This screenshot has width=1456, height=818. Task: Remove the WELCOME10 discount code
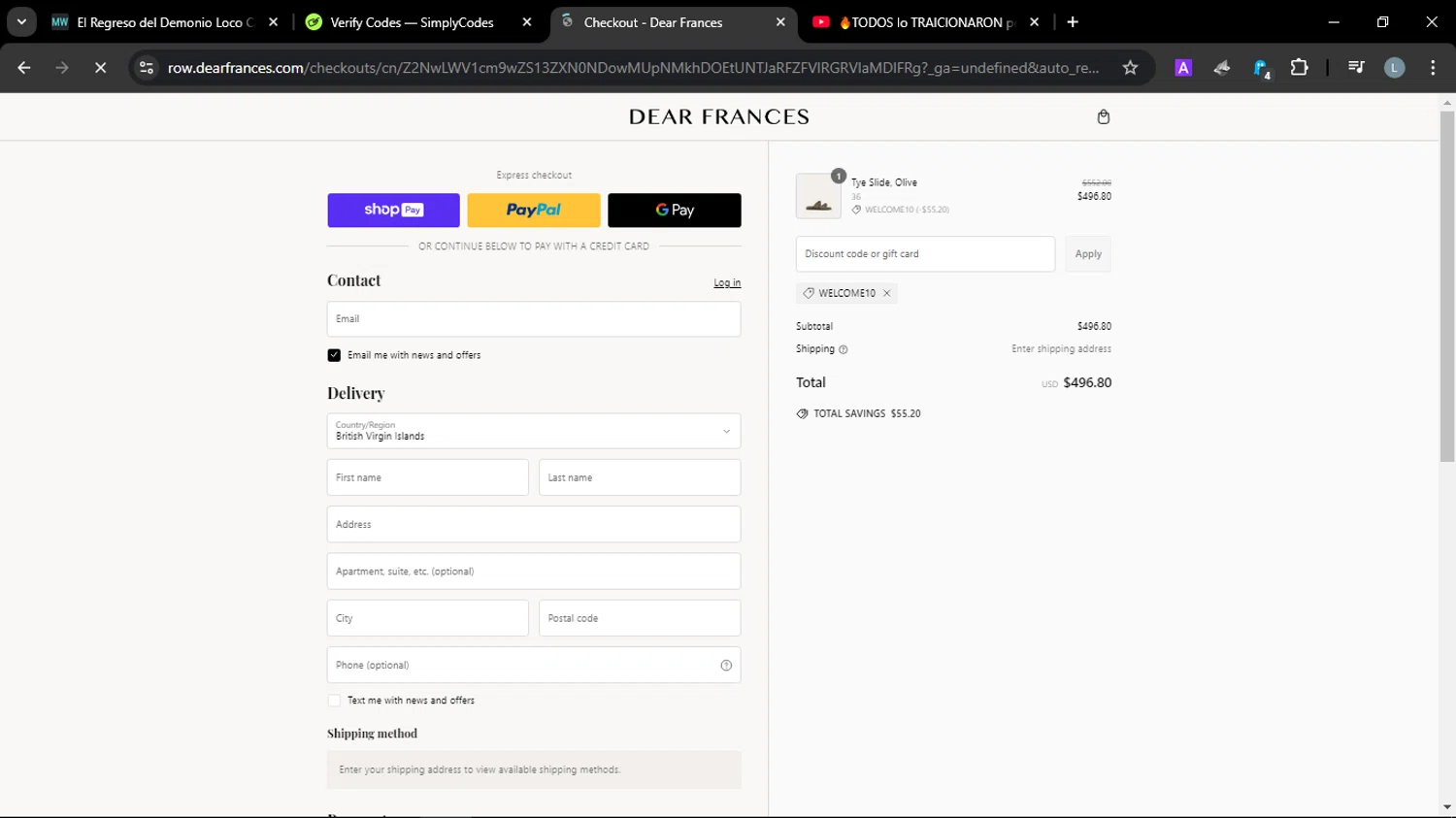(x=886, y=293)
